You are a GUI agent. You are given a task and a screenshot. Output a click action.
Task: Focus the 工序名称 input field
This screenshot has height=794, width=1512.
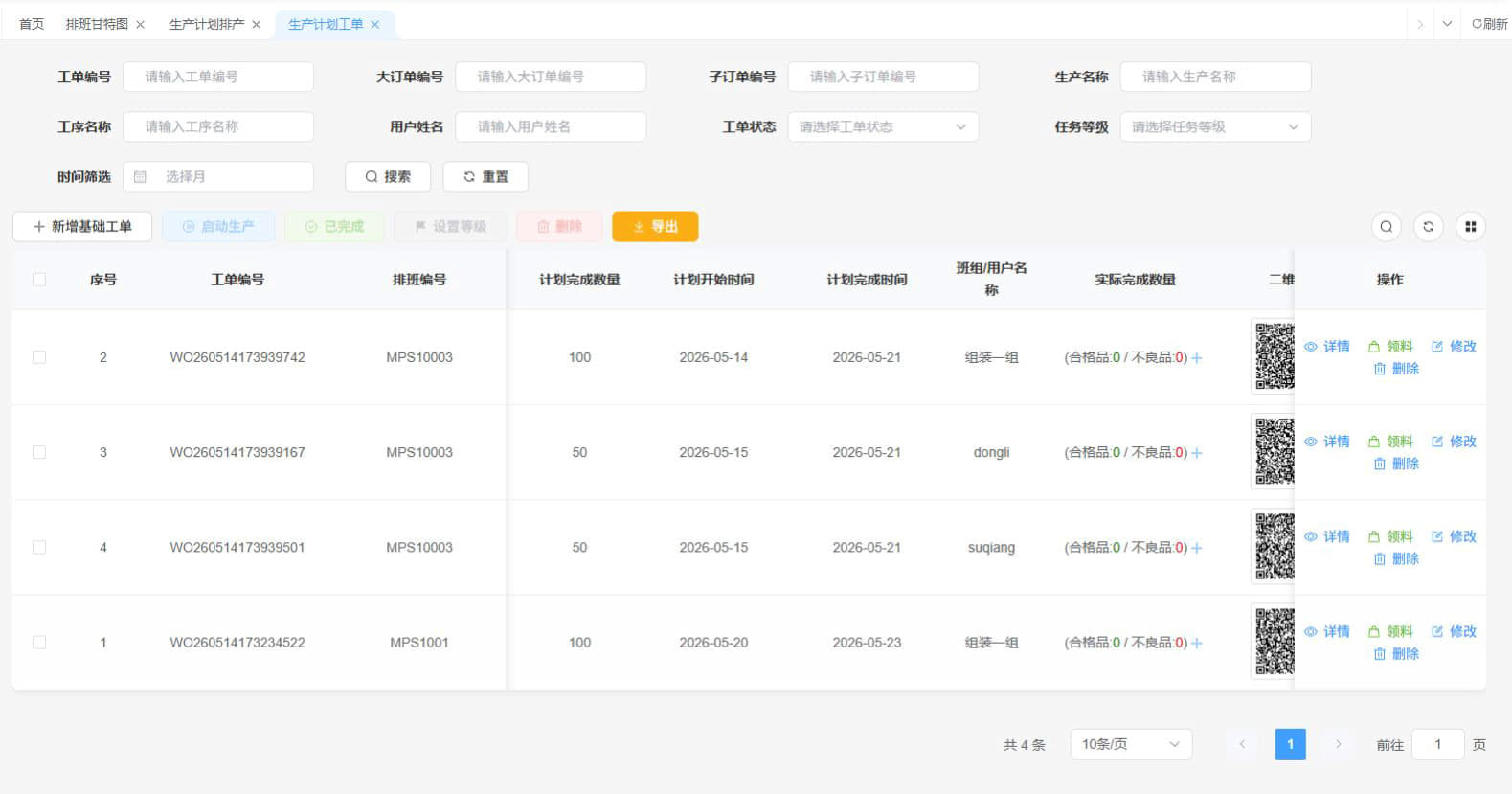(218, 126)
